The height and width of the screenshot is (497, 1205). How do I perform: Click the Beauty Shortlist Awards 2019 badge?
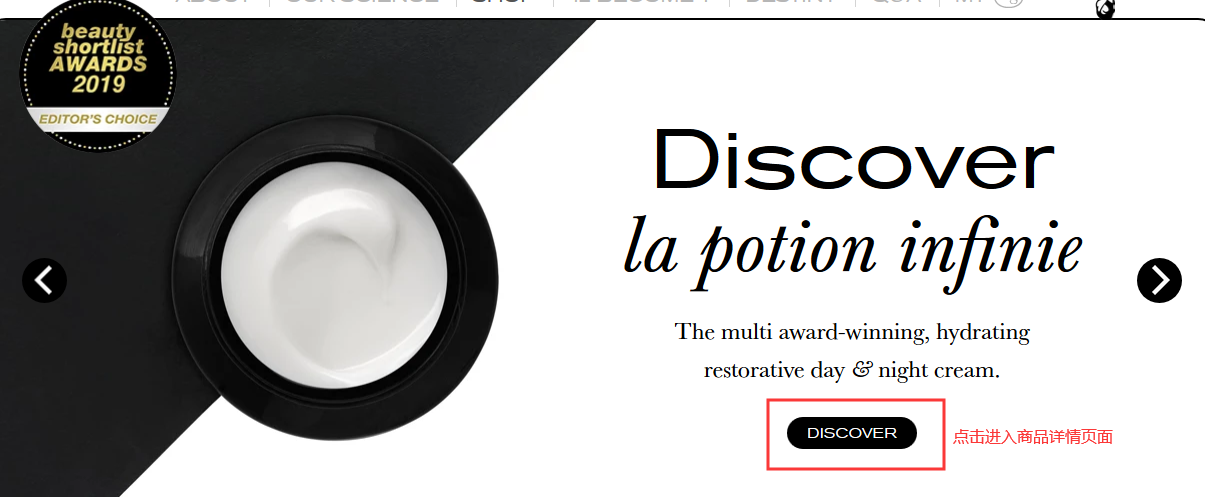pos(97,72)
